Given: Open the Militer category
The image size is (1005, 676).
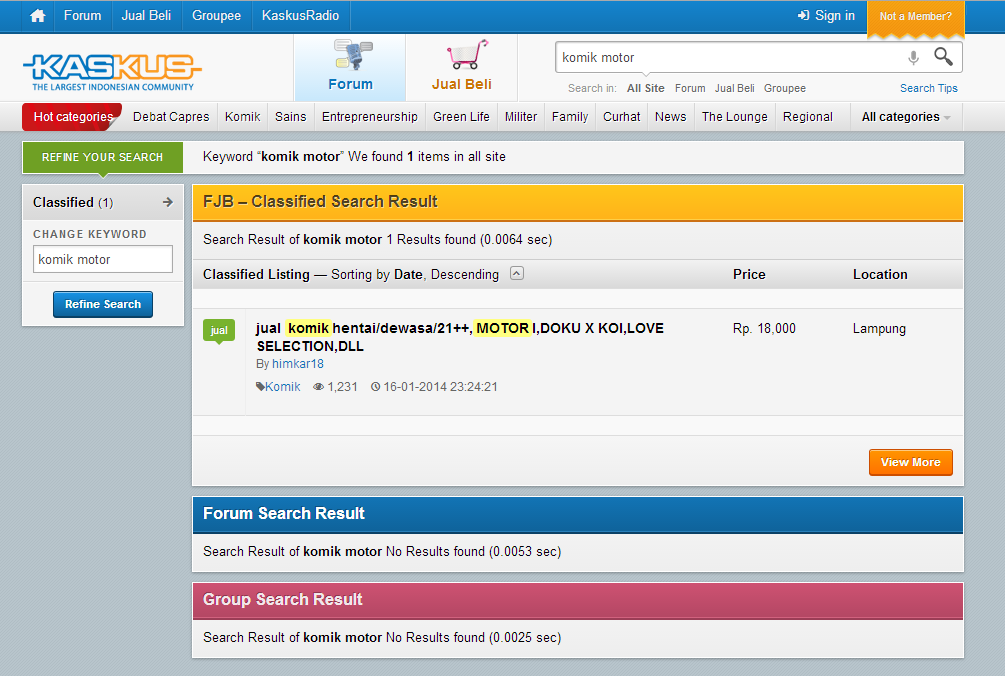Looking at the screenshot, I should [520, 117].
